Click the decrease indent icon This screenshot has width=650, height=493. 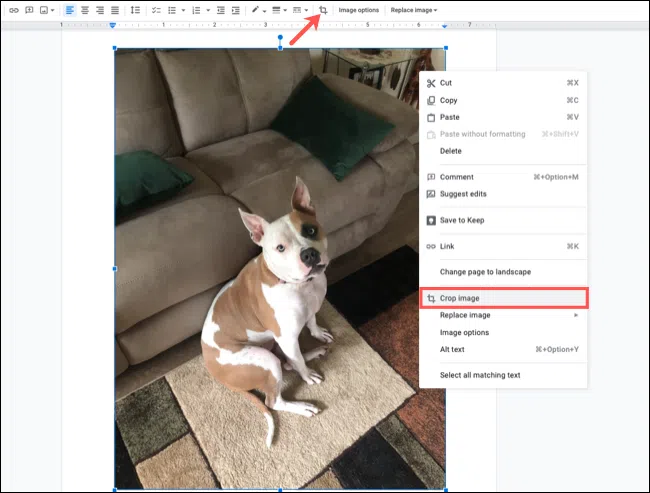[218, 10]
